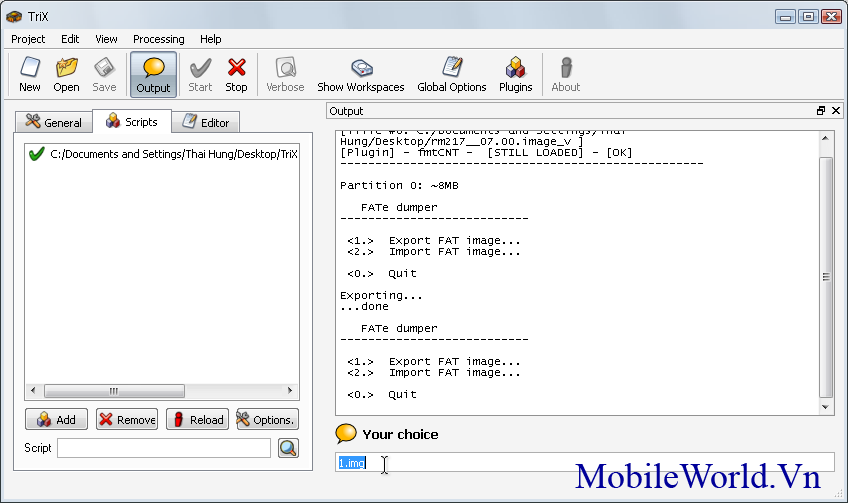Open the Plugins toolbar icon
Viewport: 848px width, 503px height.
[x=515, y=74]
